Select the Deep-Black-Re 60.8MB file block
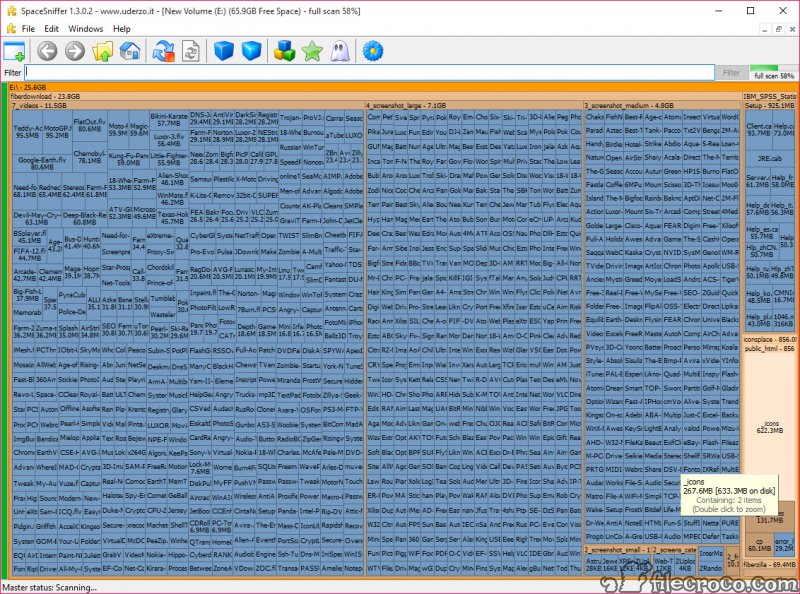The width and height of the screenshot is (800, 594). pyautogui.click(x=84, y=218)
